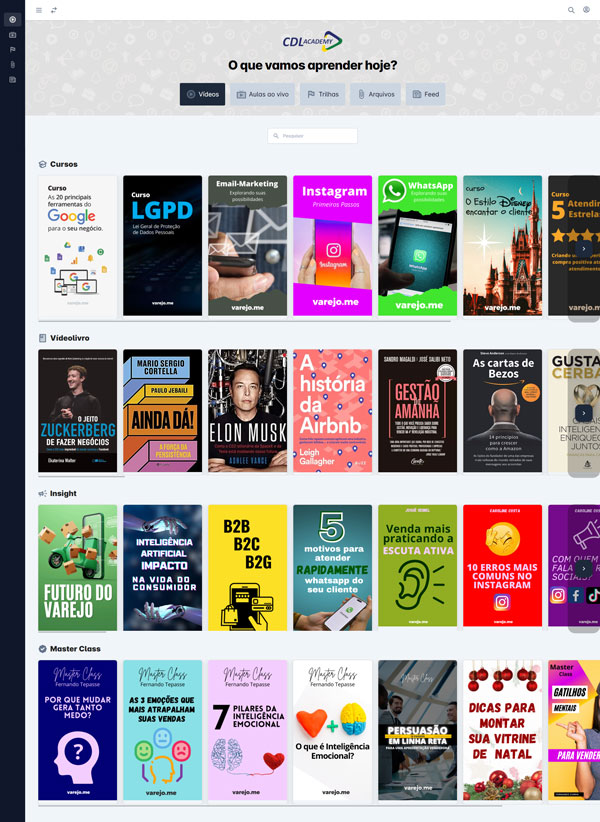The height and width of the screenshot is (822, 600).
Task: Open the Elon Musk videobook cover
Action: tap(247, 411)
